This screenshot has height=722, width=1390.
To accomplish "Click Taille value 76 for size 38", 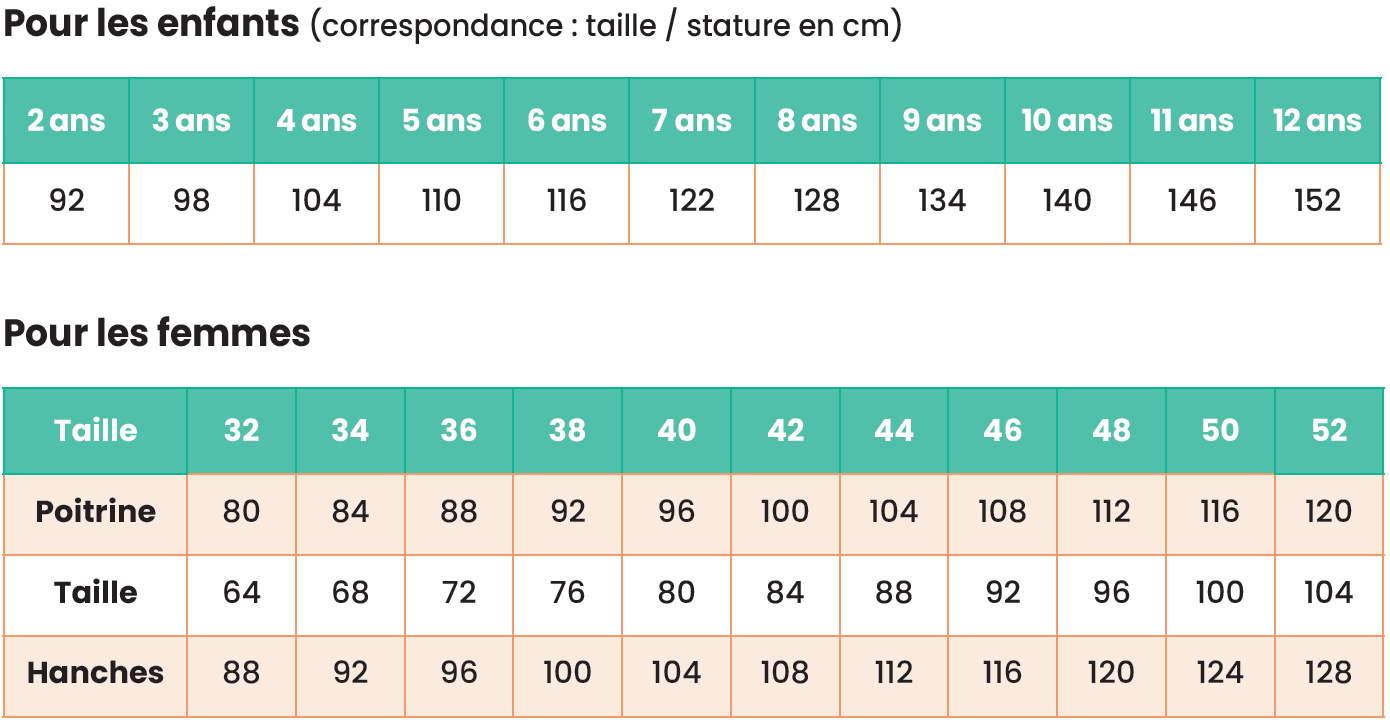I will pyautogui.click(x=567, y=593).
